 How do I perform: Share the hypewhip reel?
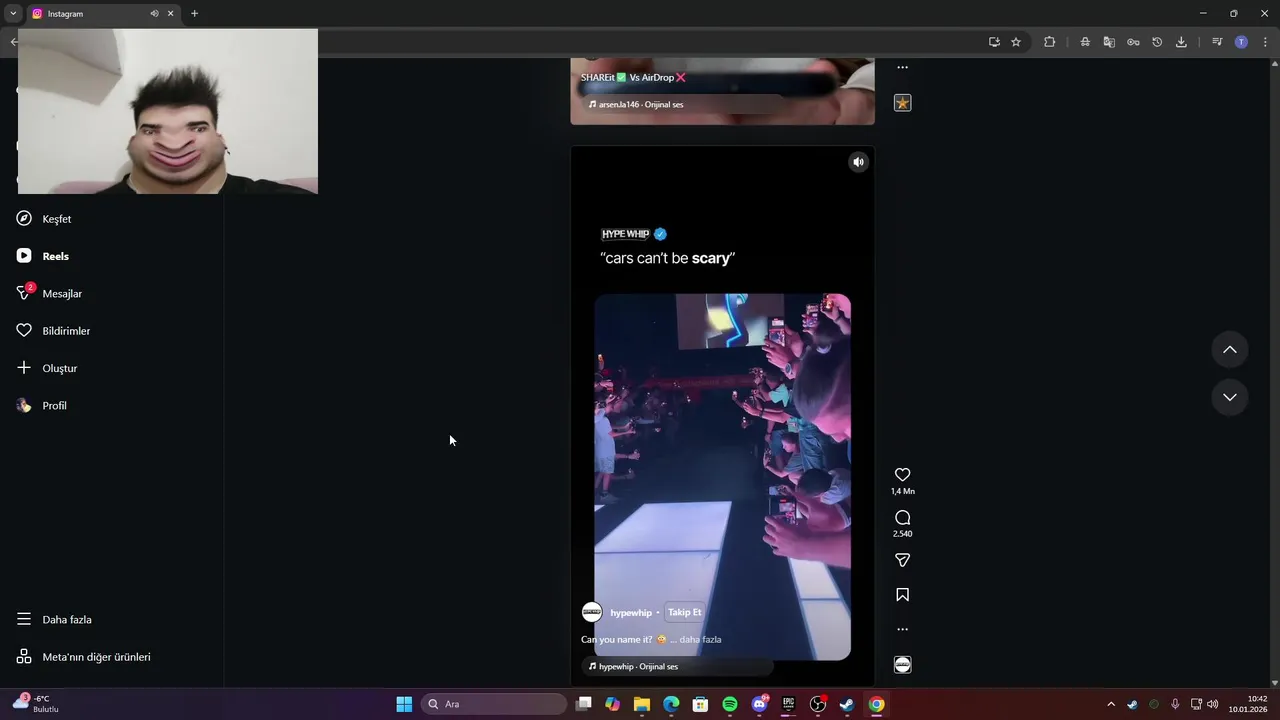902,560
